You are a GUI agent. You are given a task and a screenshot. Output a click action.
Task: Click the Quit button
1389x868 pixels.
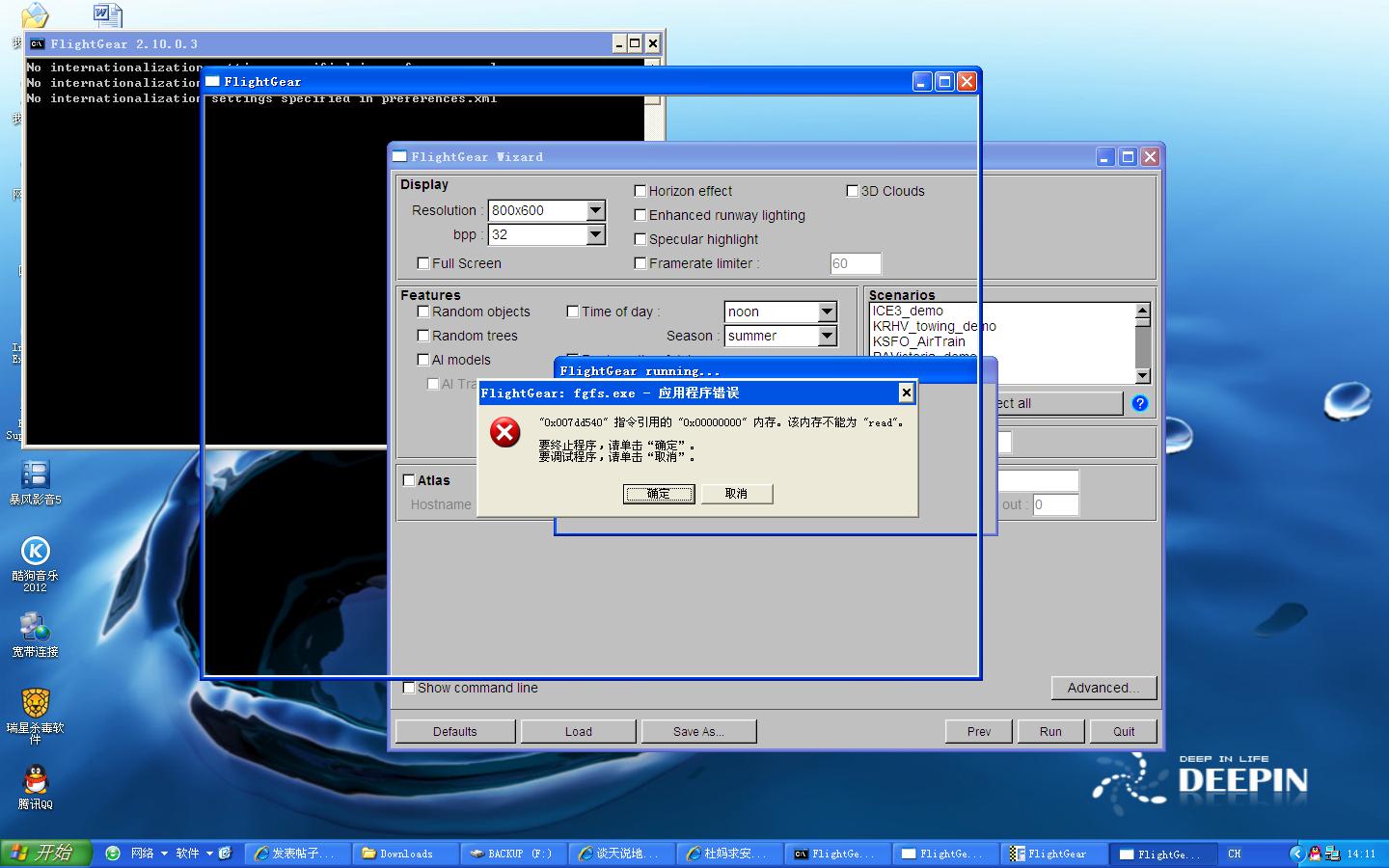1124,731
